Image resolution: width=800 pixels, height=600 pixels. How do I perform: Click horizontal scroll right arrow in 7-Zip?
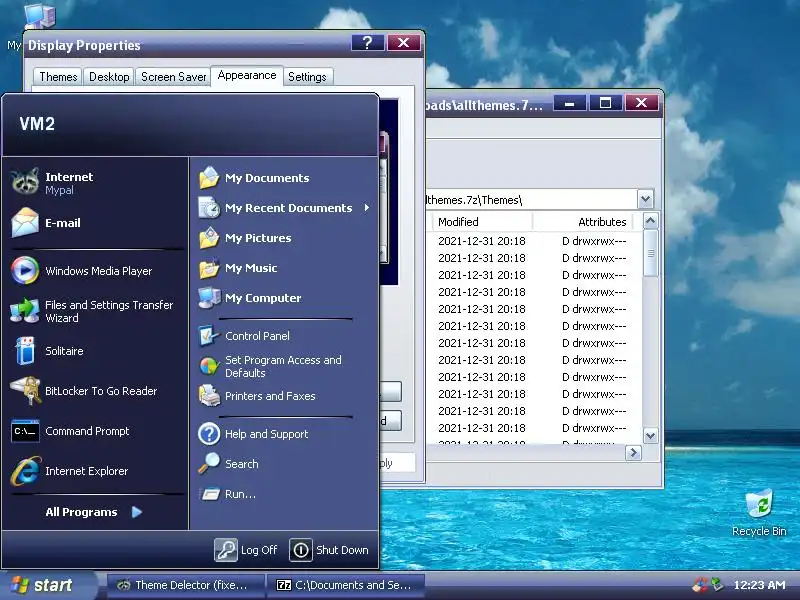(633, 453)
